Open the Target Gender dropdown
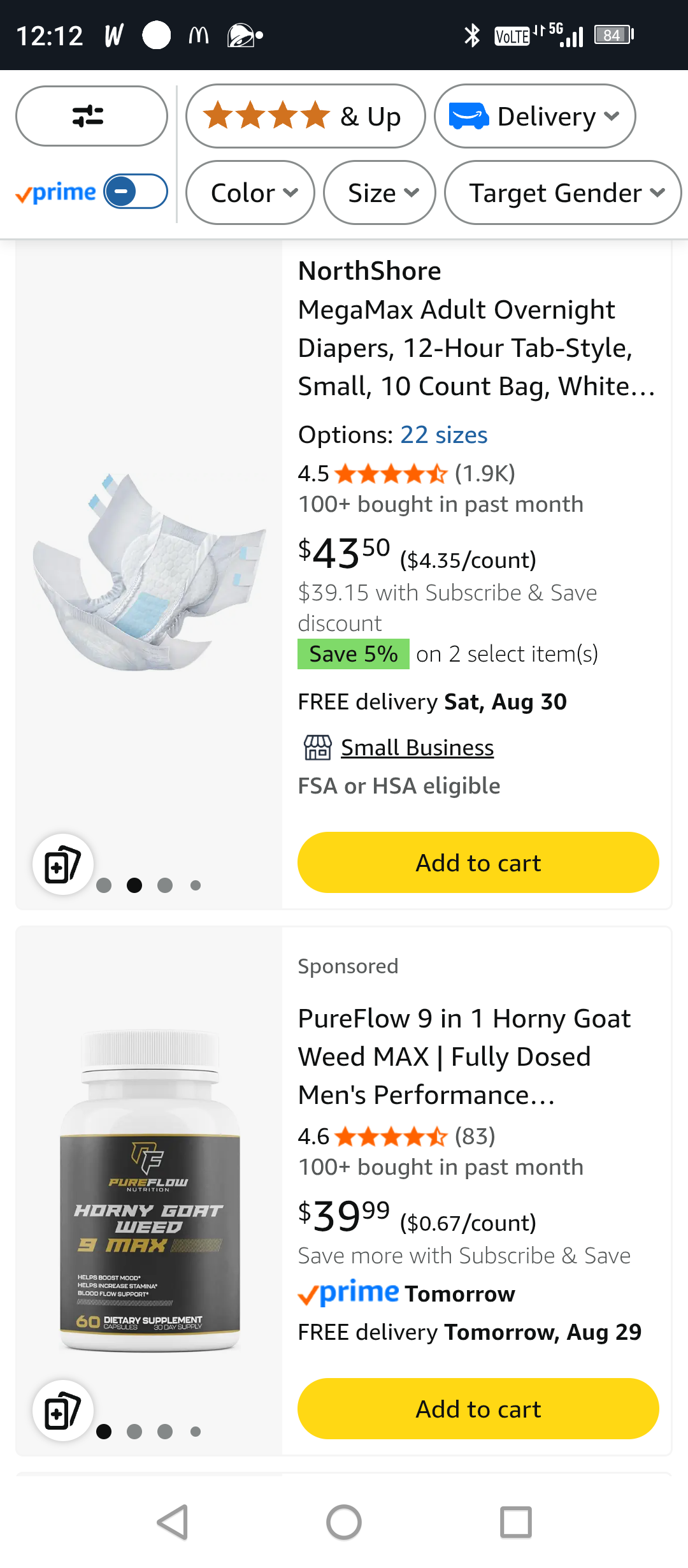The height and width of the screenshot is (1568, 688). click(563, 192)
